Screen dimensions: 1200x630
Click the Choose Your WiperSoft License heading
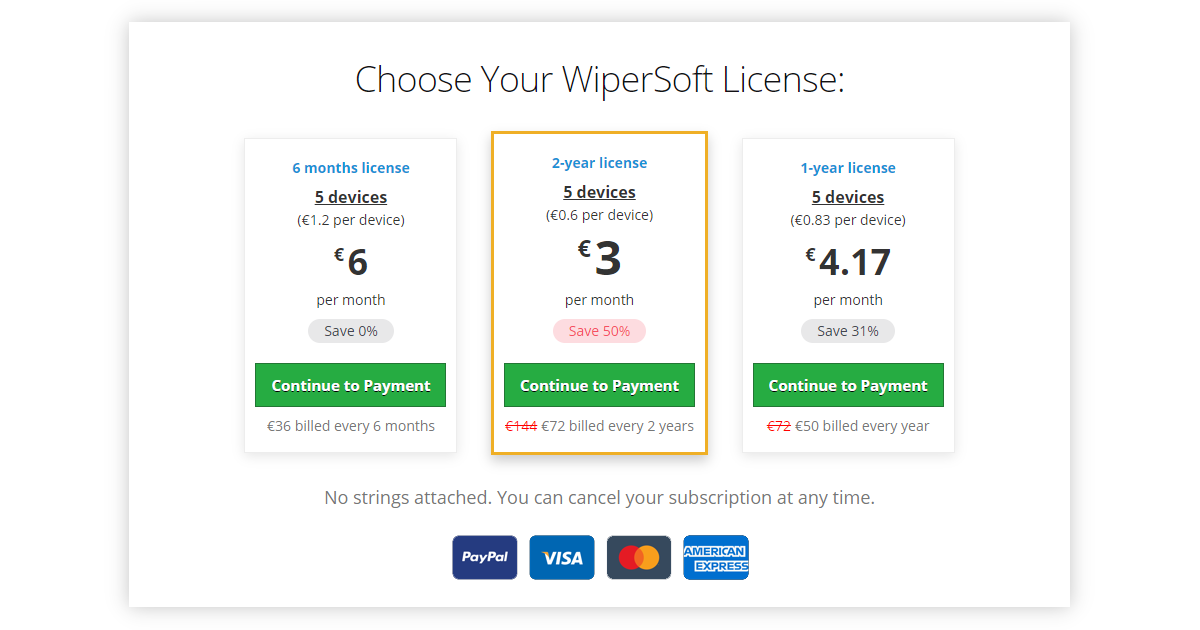tap(600, 79)
